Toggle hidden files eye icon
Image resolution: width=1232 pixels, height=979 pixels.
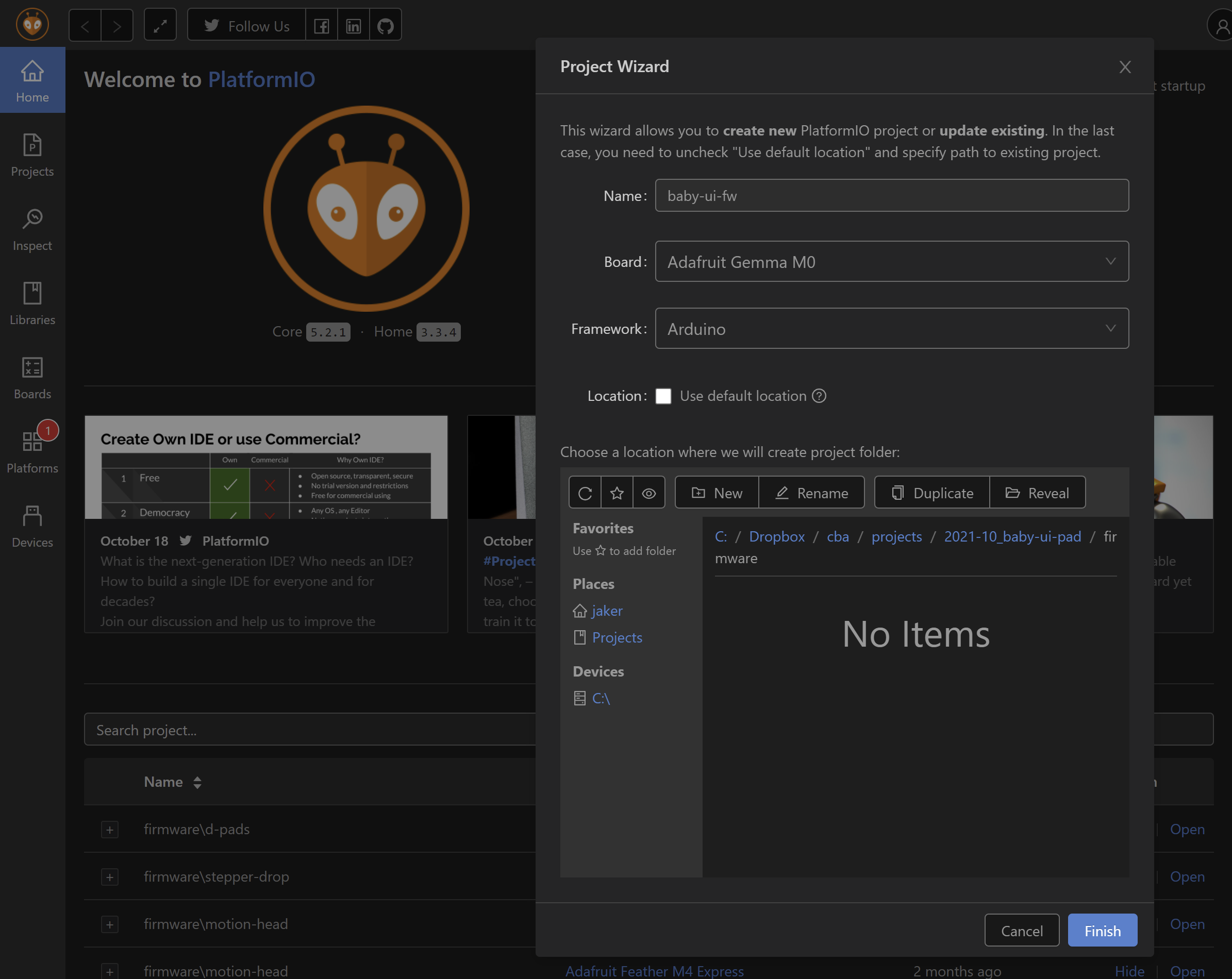(x=648, y=493)
